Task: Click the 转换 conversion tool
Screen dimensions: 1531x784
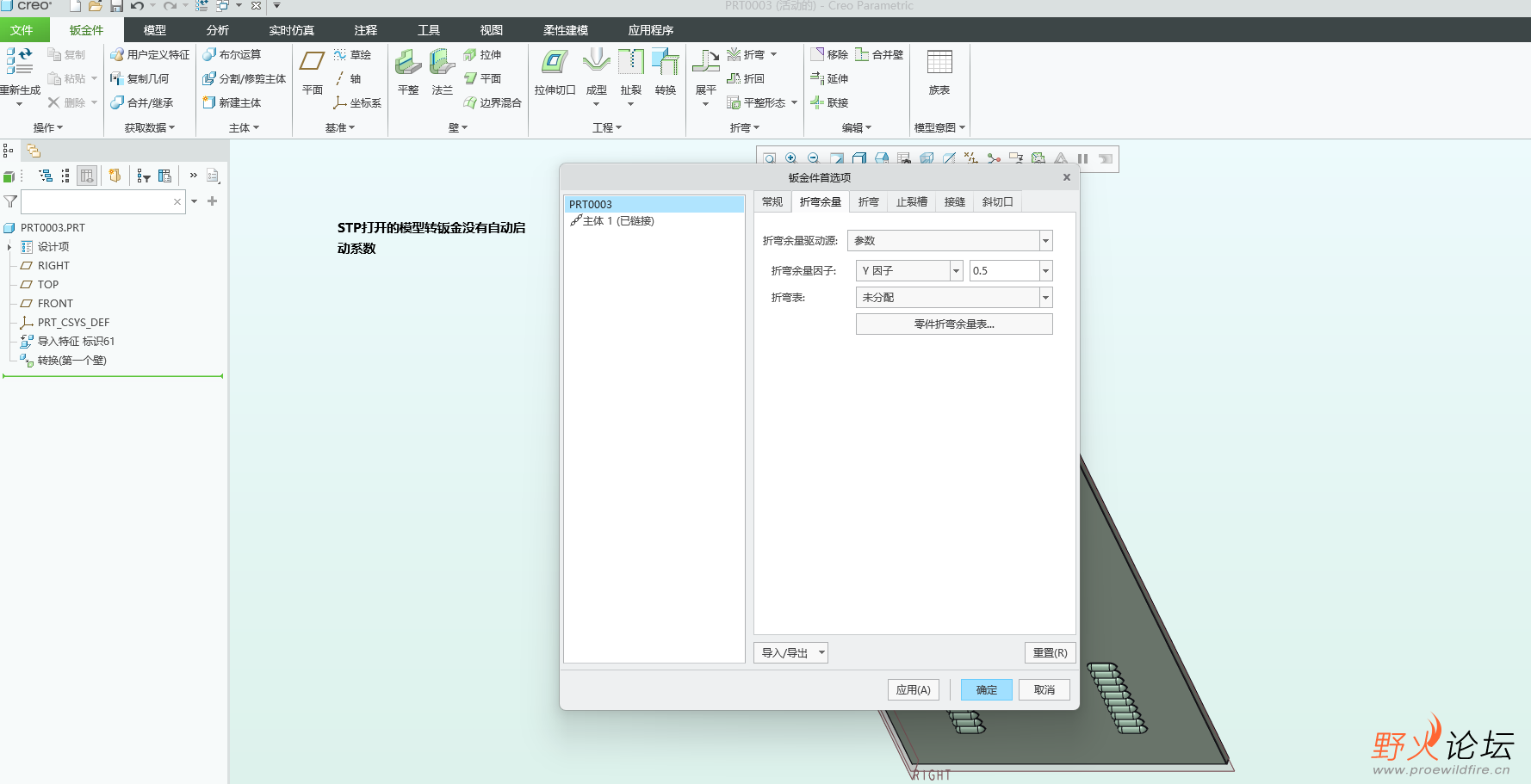Action: (x=666, y=71)
